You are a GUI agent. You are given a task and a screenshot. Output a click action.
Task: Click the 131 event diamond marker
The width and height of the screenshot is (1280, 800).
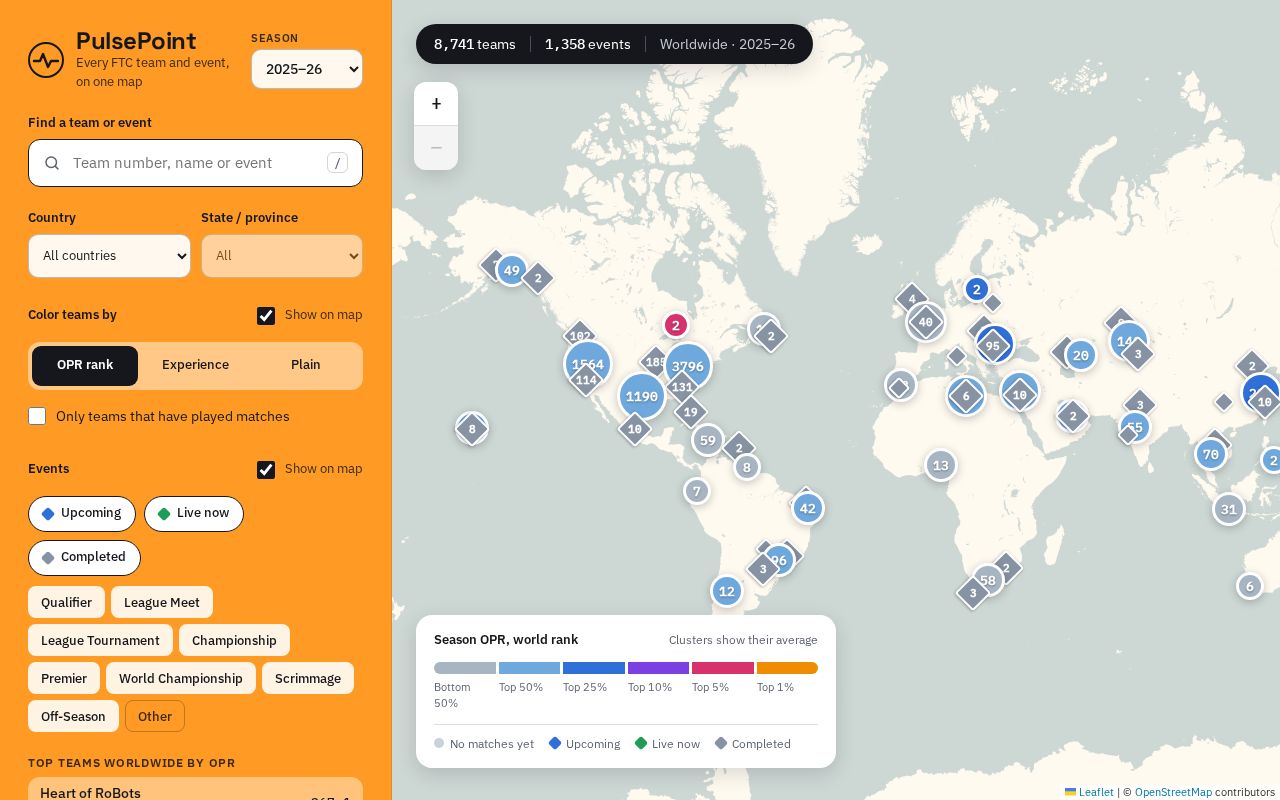pyautogui.click(x=682, y=387)
